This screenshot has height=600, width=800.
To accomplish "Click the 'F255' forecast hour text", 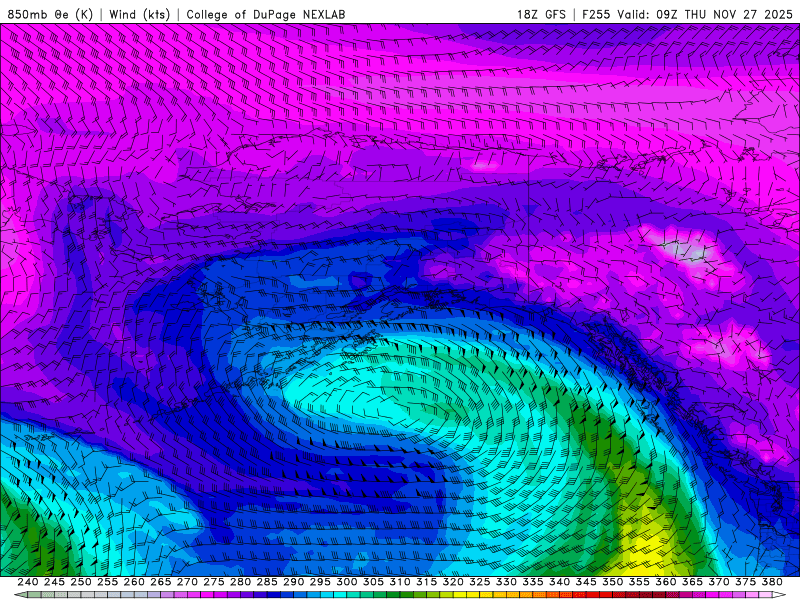I will (596, 14).
